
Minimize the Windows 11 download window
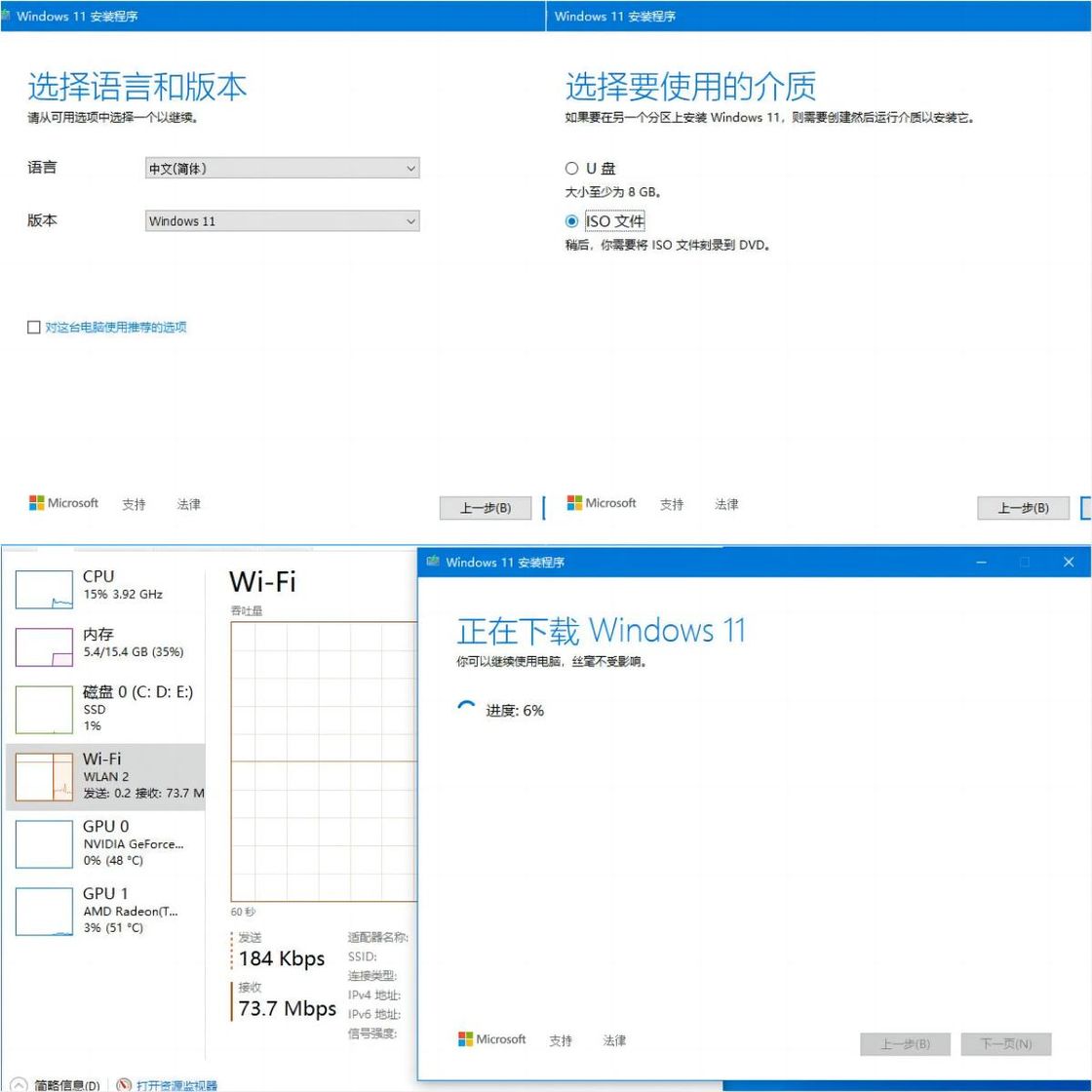pos(981,562)
